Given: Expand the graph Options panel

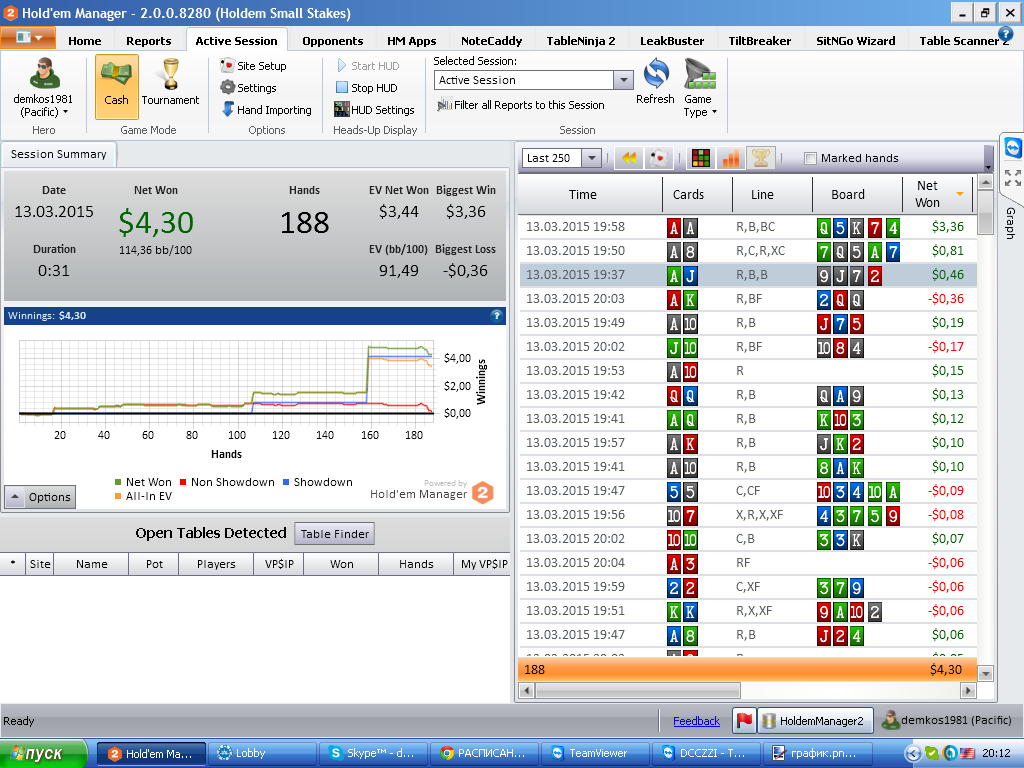Looking at the screenshot, I should pos(40,497).
